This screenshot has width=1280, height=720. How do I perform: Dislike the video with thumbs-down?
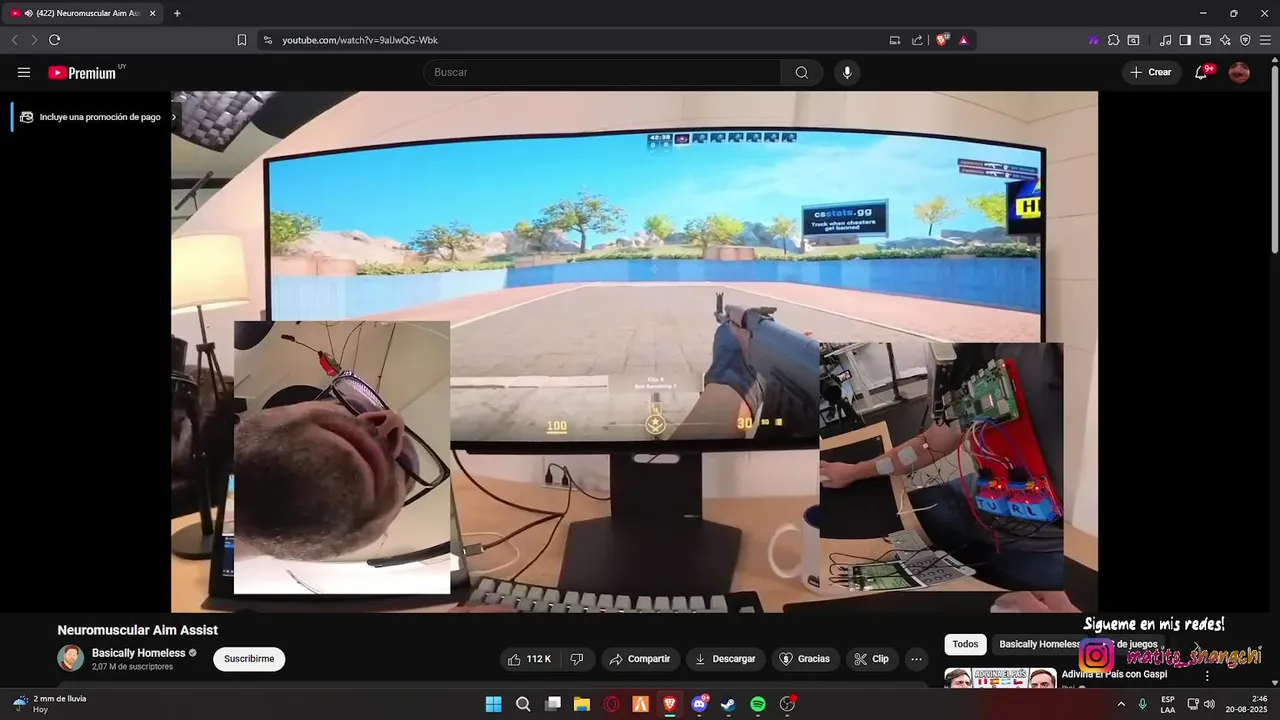point(577,659)
